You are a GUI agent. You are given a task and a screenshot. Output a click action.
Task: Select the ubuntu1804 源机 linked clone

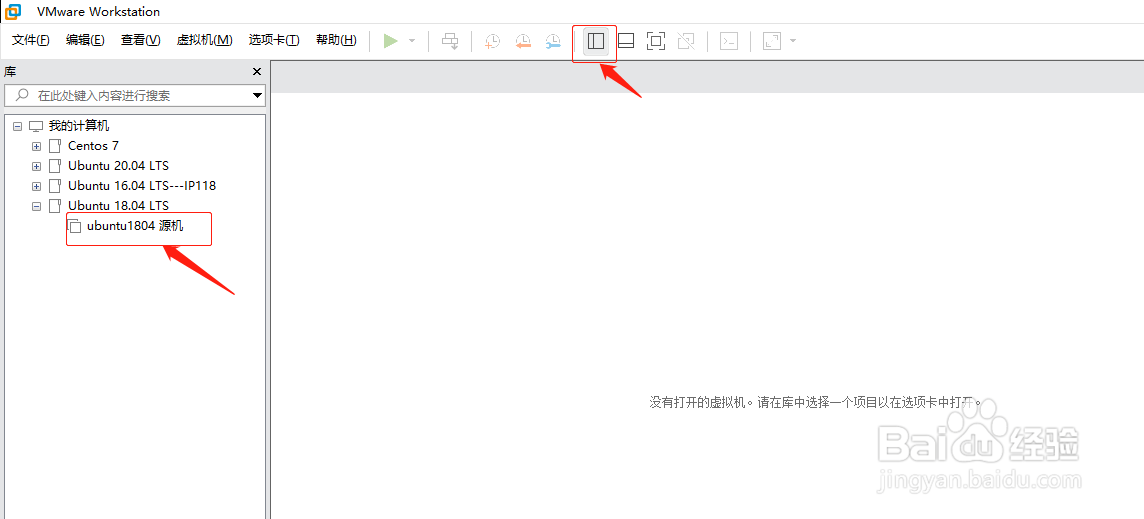[x=135, y=226]
